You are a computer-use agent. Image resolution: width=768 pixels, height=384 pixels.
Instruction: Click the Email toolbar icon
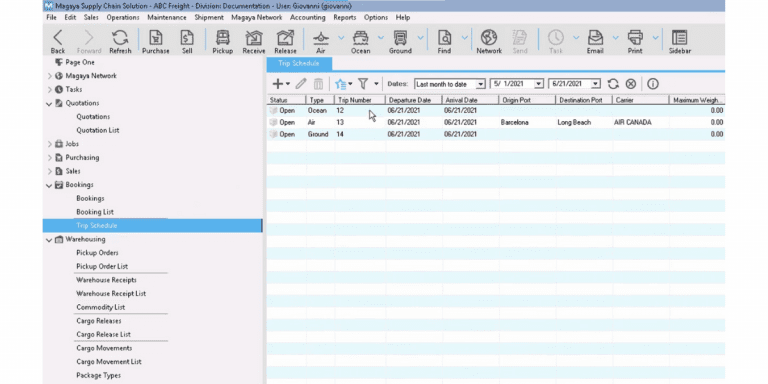[x=595, y=41]
